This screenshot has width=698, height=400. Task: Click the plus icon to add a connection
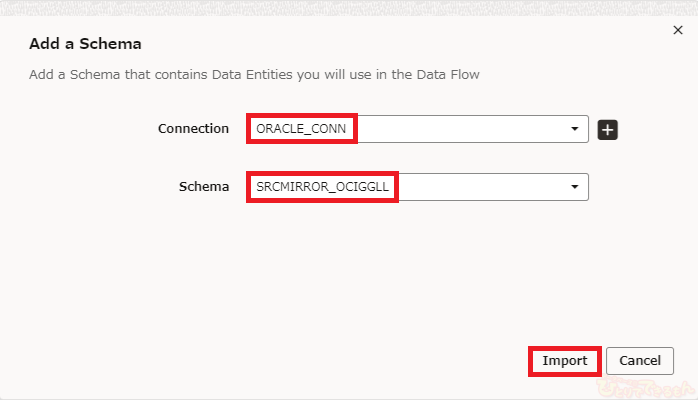pyautogui.click(x=607, y=129)
